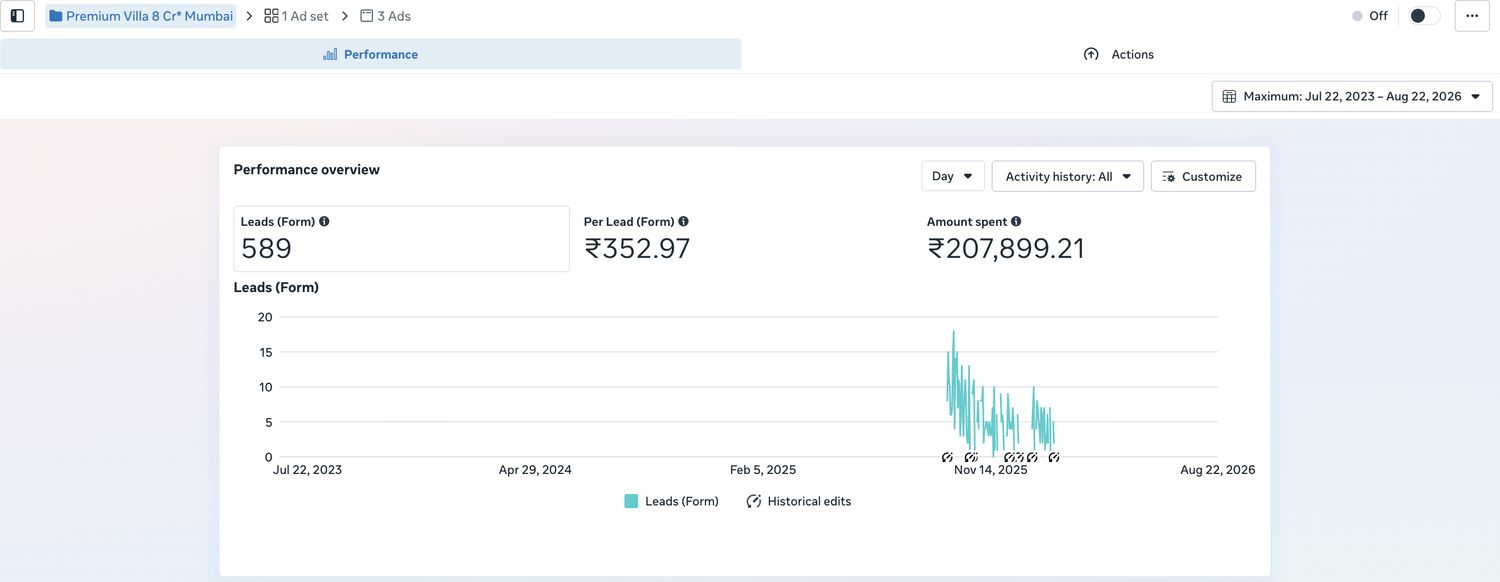This screenshot has width=1500, height=582.
Task: Click info icon beside Amount spent
Action: (1016, 222)
